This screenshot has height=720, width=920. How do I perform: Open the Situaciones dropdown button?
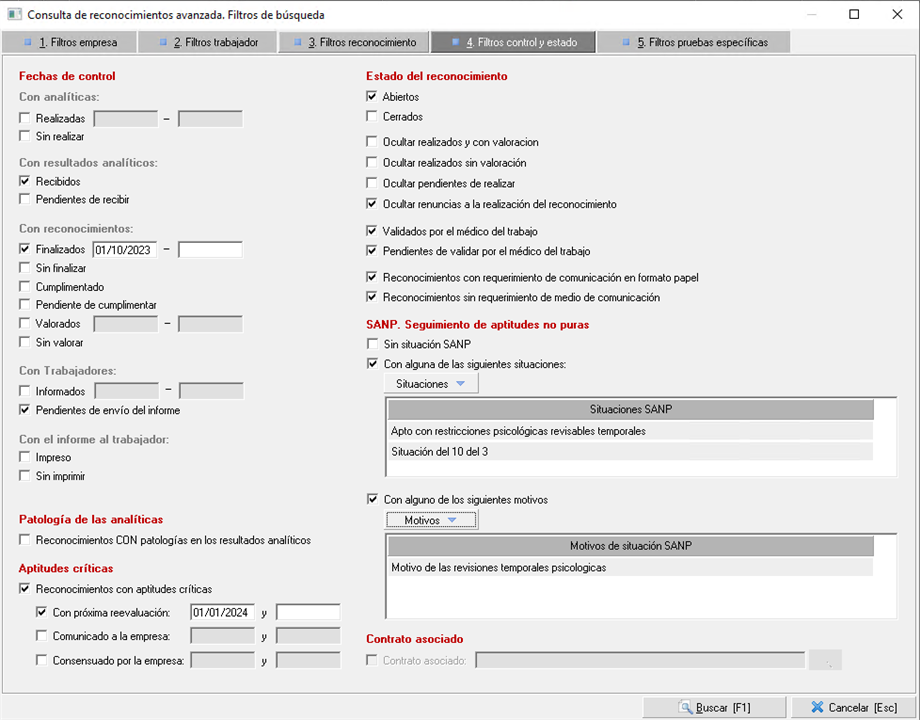431,384
